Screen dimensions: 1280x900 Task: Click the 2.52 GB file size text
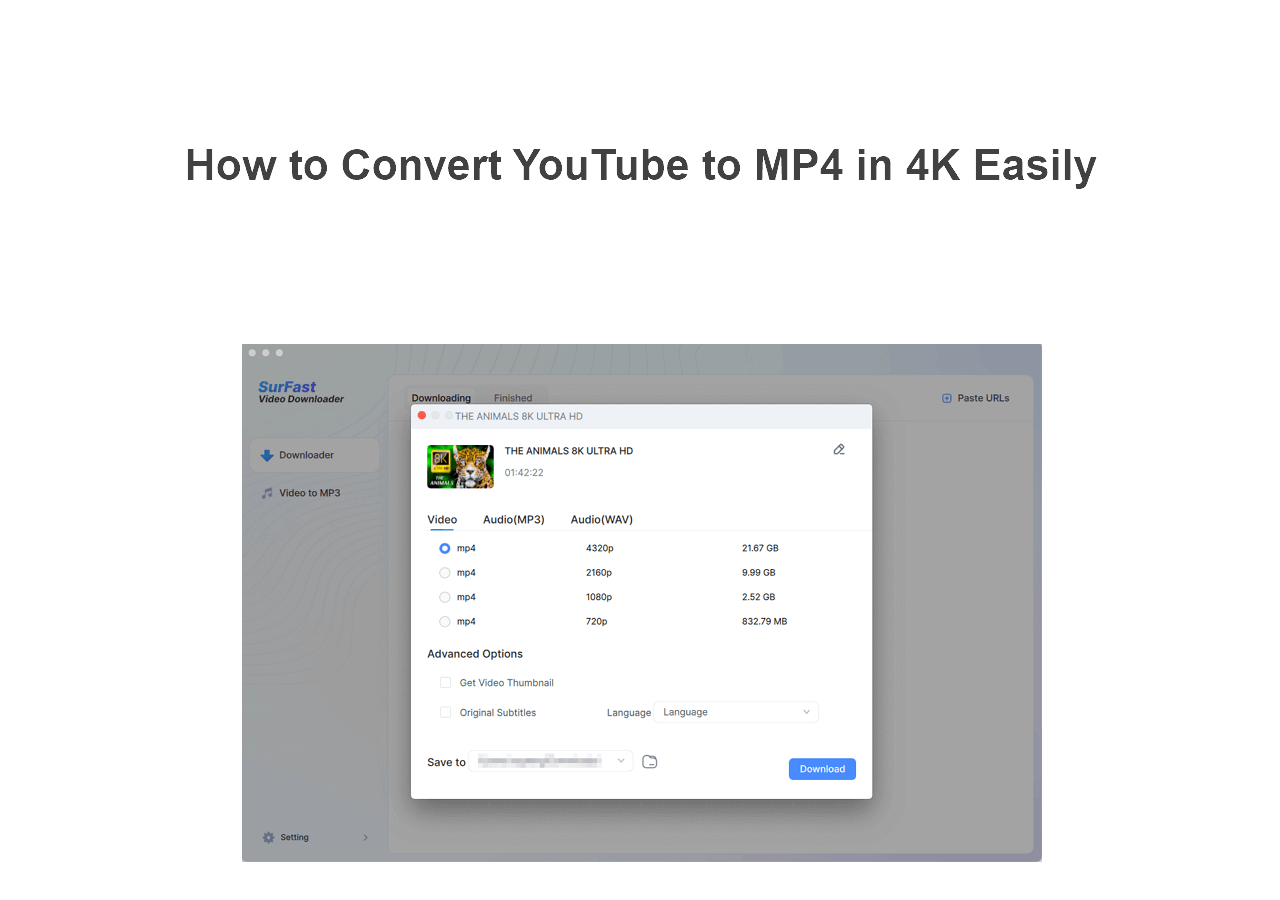(758, 597)
